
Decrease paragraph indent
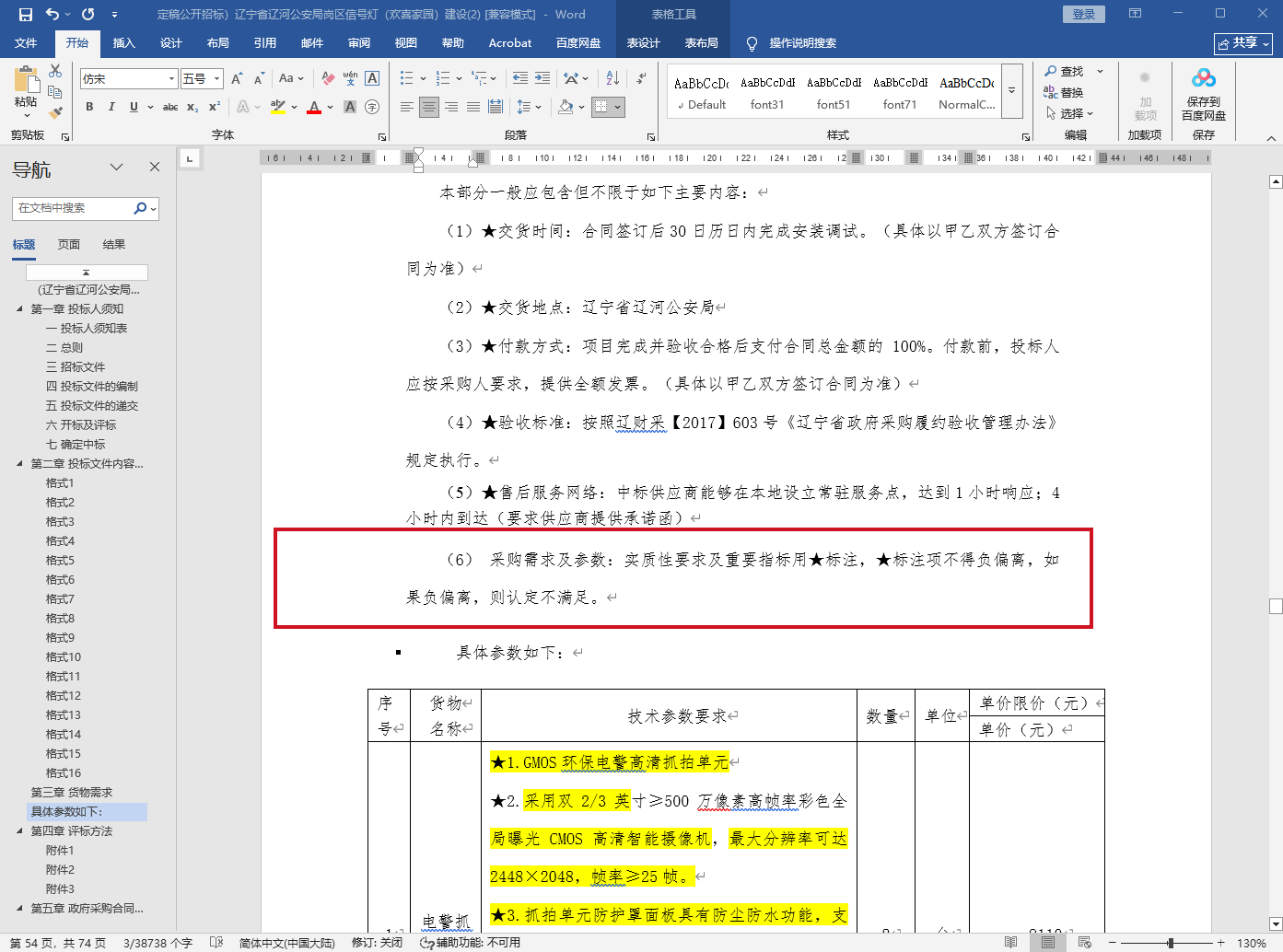tap(520, 78)
